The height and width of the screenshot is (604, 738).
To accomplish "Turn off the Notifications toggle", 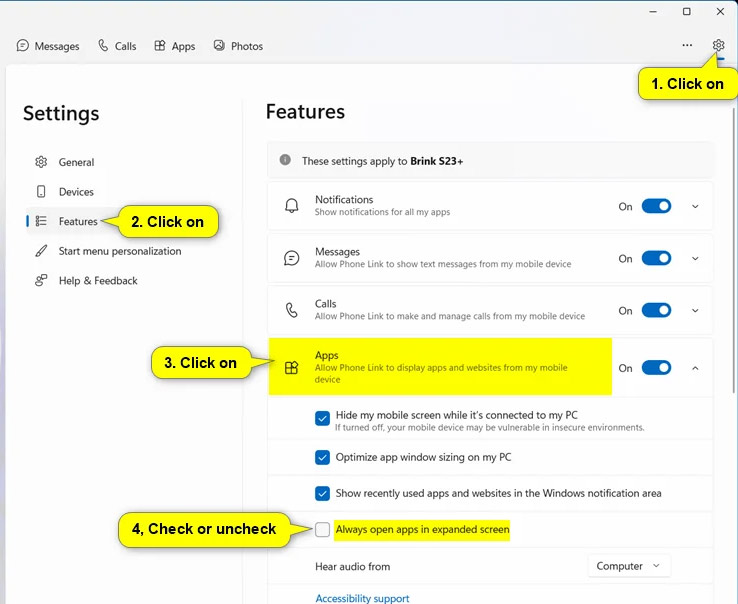I will pos(656,206).
